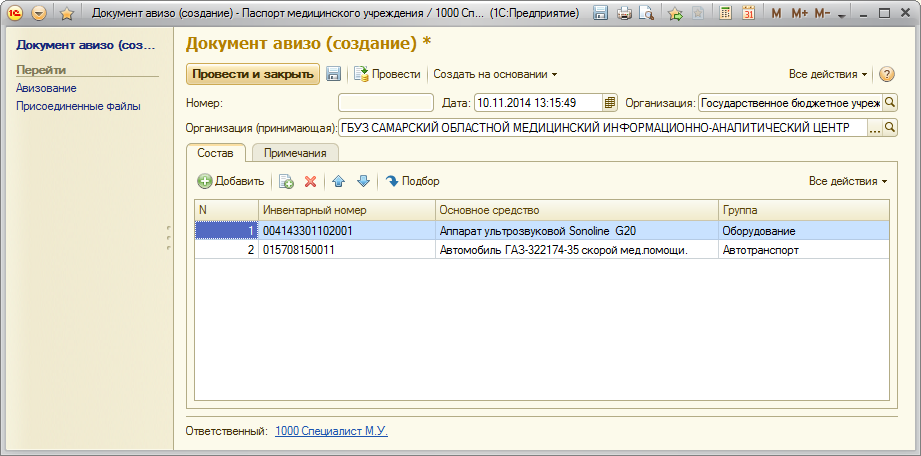Click the copy row icon in table toolbar

[x=286, y=181]
